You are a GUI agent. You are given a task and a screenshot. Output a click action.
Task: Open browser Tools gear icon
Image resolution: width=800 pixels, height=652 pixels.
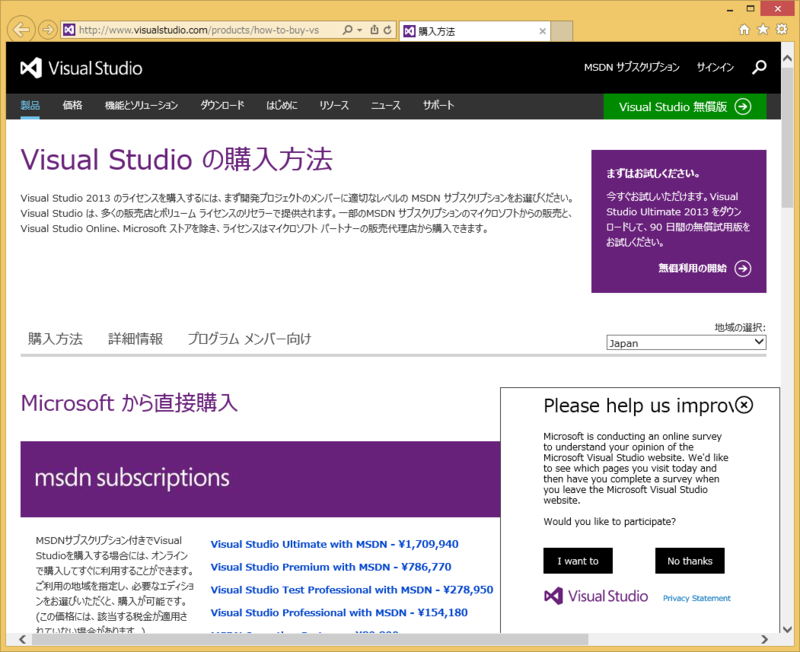[782, 29]
